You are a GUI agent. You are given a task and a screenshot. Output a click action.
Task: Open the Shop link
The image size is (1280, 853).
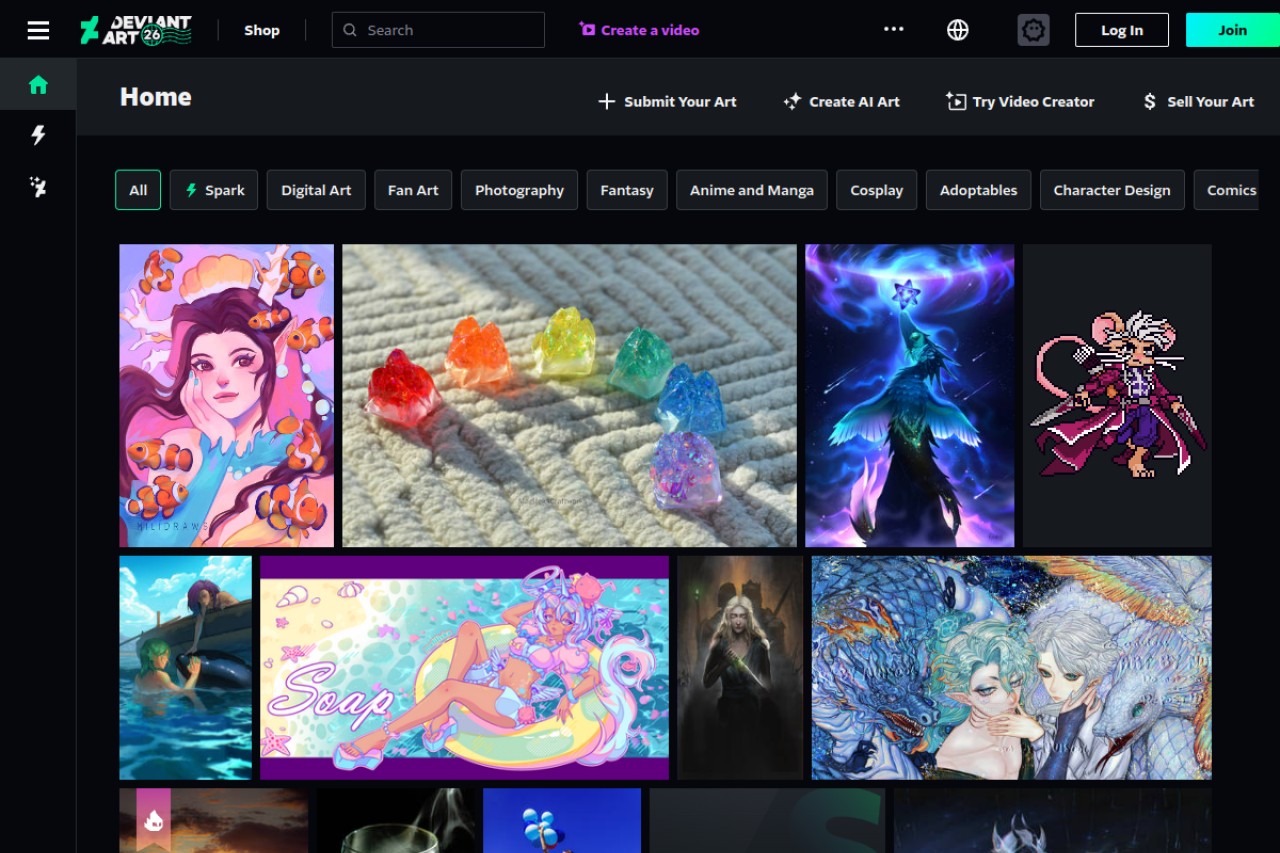262,30
